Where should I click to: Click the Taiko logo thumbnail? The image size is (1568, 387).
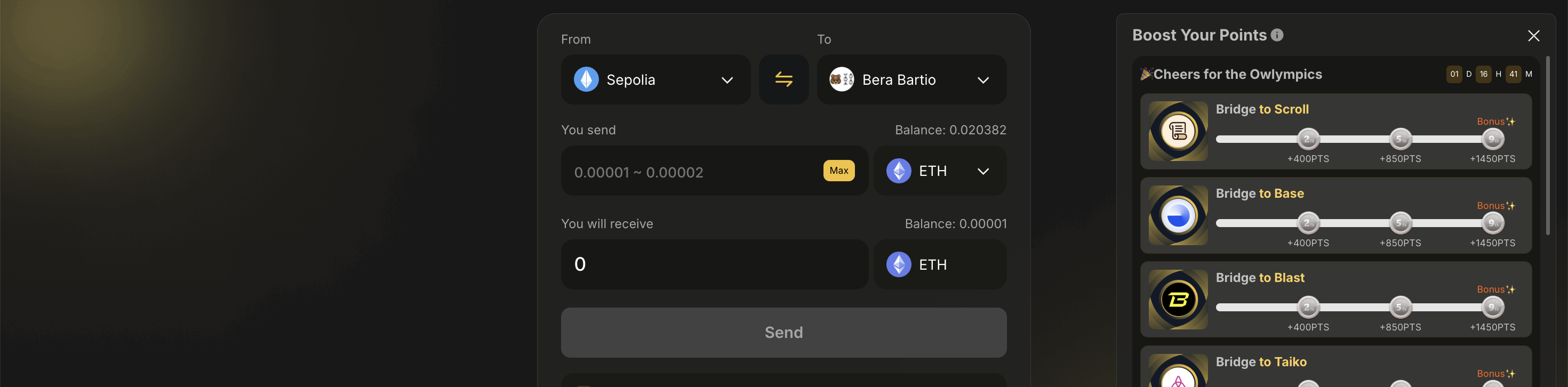tap(1178, 370)
